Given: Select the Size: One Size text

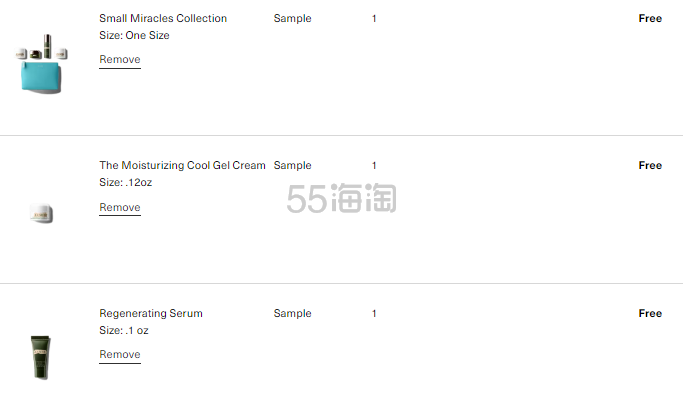Looking at the screenshot, I should (x=134, y=35).
